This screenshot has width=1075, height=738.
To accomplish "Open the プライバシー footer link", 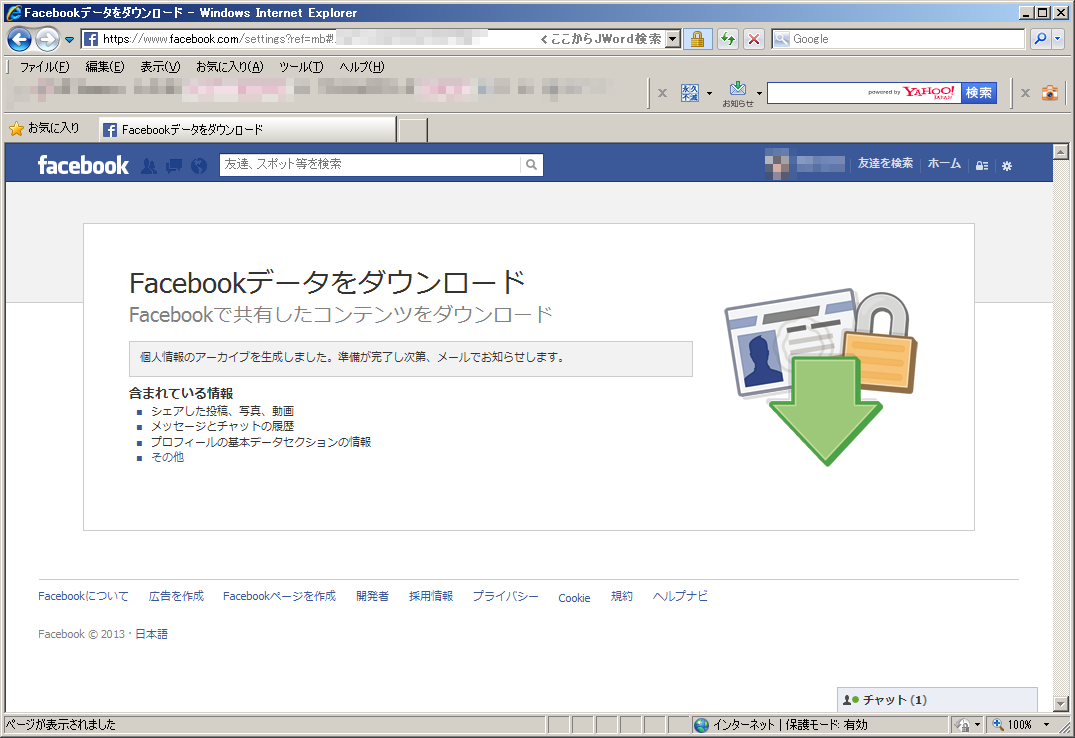I will [505, 596].
